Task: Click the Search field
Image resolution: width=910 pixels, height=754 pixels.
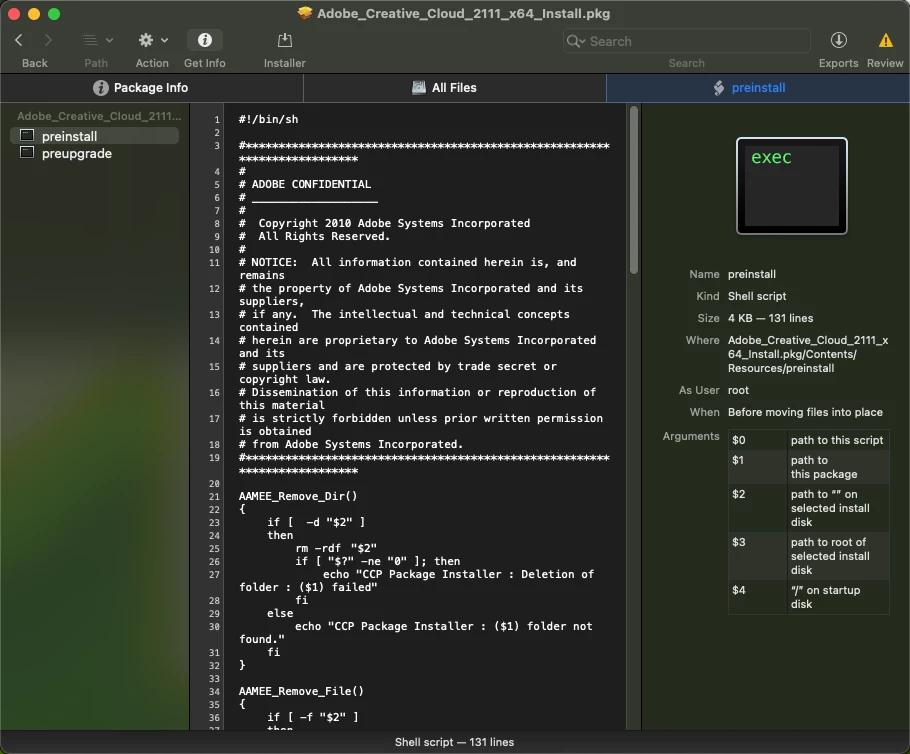Action: [x=687, y=41]
